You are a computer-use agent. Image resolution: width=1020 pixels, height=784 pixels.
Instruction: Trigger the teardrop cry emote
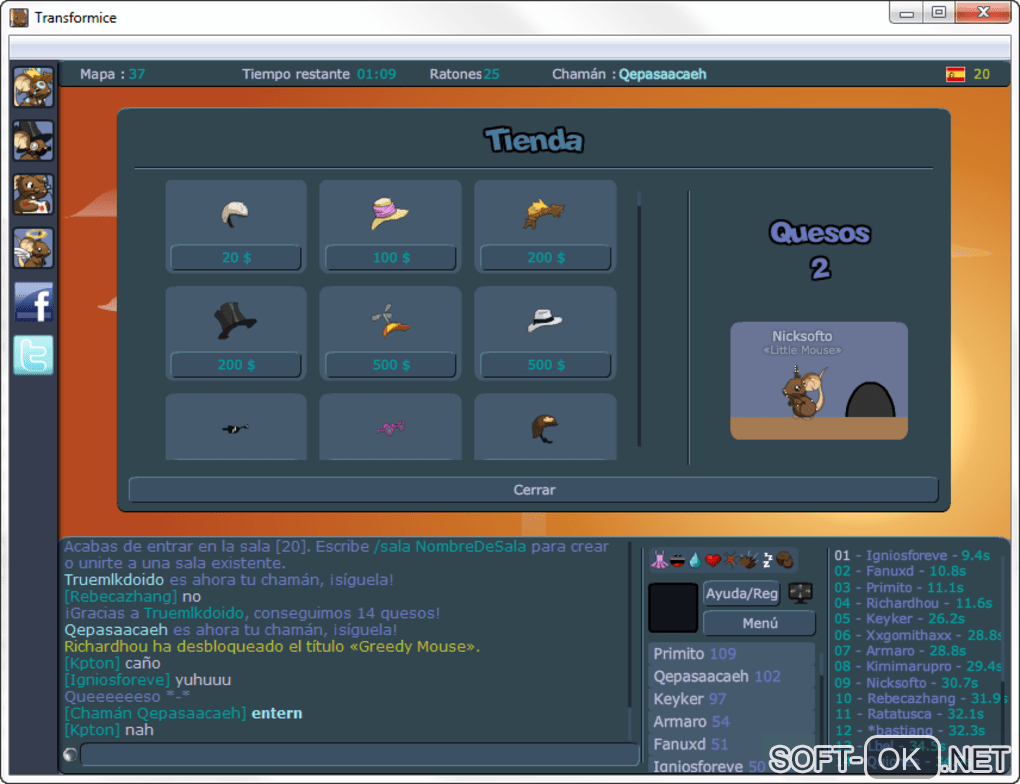tap(695, 560)
